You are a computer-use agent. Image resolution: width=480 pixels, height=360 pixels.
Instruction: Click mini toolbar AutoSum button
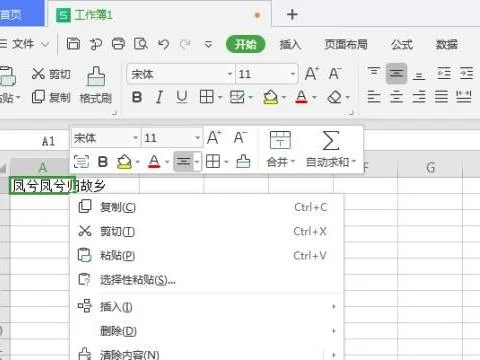331,149
